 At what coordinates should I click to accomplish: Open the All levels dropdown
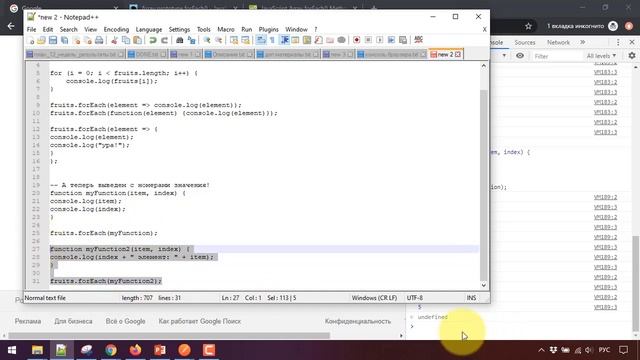point(601,56)
